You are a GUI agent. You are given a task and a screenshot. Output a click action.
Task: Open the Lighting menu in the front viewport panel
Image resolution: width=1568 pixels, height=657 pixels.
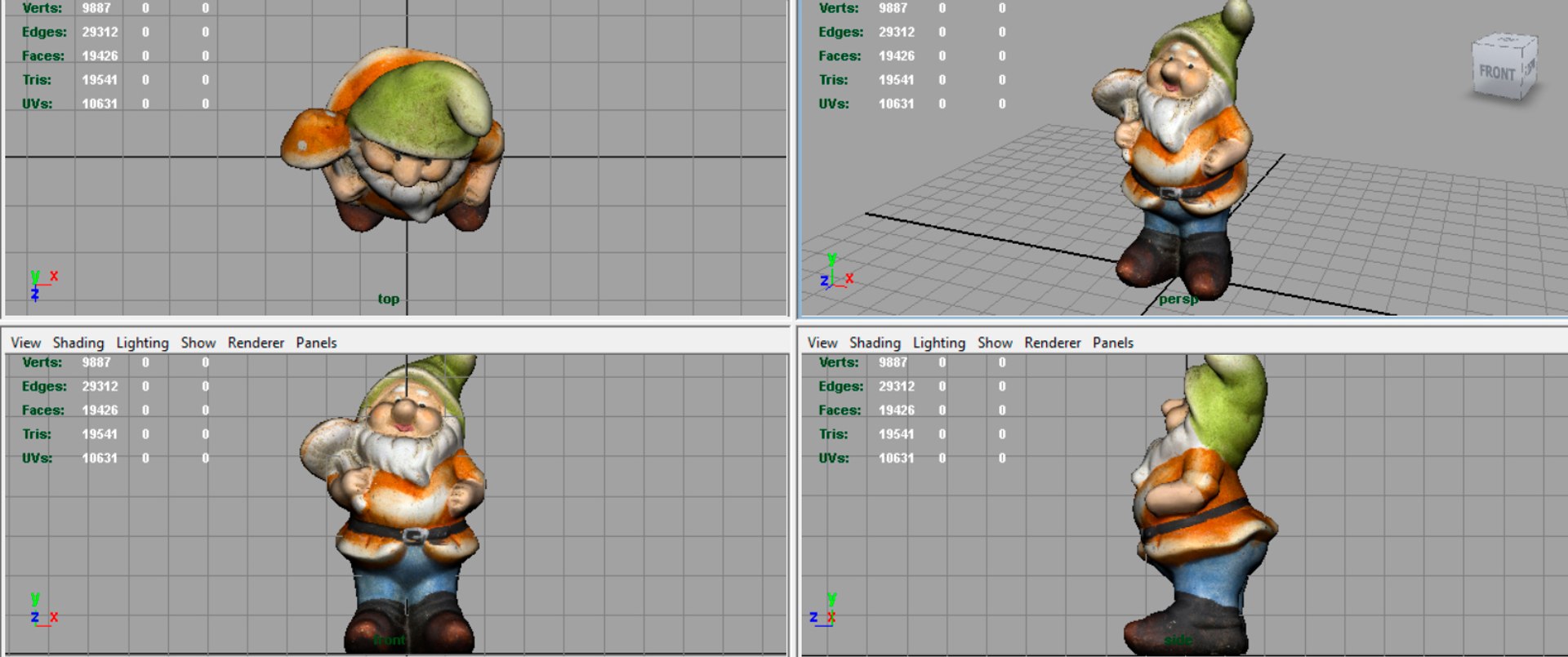[142, 343]
